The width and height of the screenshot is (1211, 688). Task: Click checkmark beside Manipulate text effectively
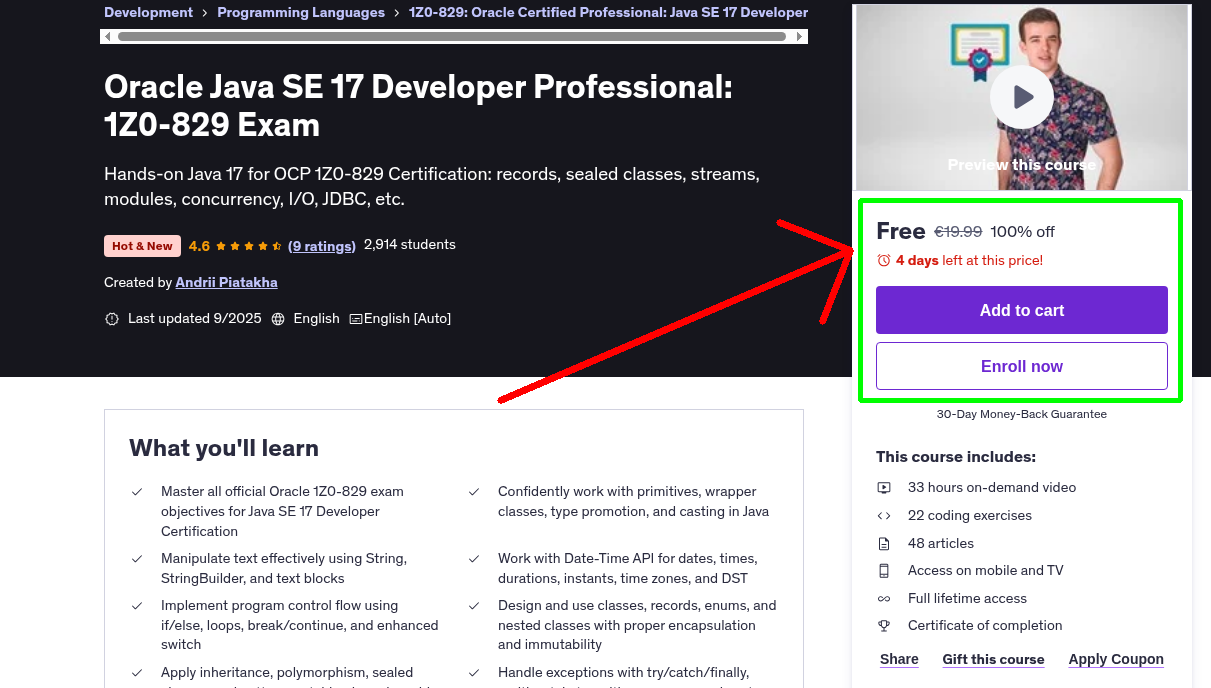coord(137,559)
